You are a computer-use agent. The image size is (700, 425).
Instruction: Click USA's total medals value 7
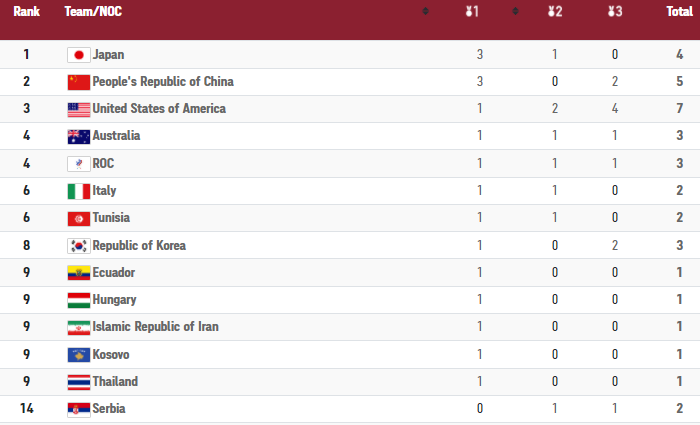pyautogui.click(x=679, y=108)
